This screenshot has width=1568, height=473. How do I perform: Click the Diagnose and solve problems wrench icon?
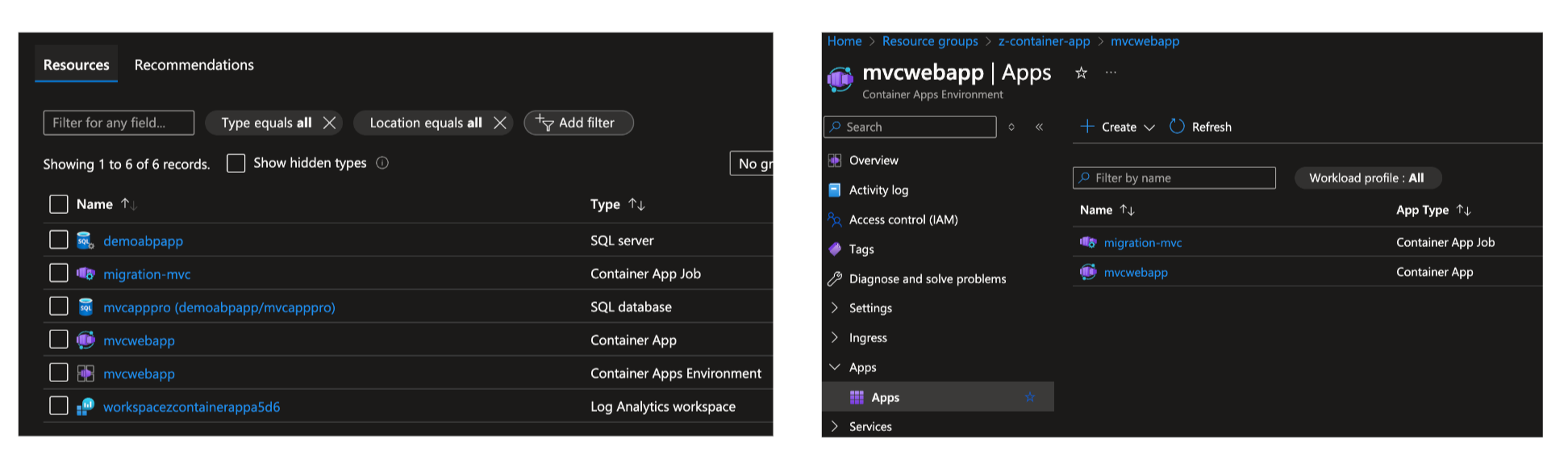(x=835, y=278)
